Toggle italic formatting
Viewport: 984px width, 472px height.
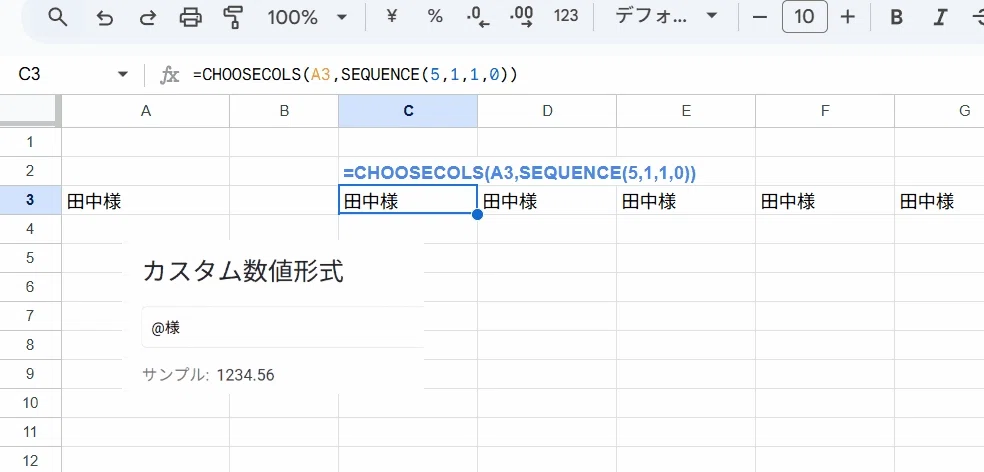(939, 17)
